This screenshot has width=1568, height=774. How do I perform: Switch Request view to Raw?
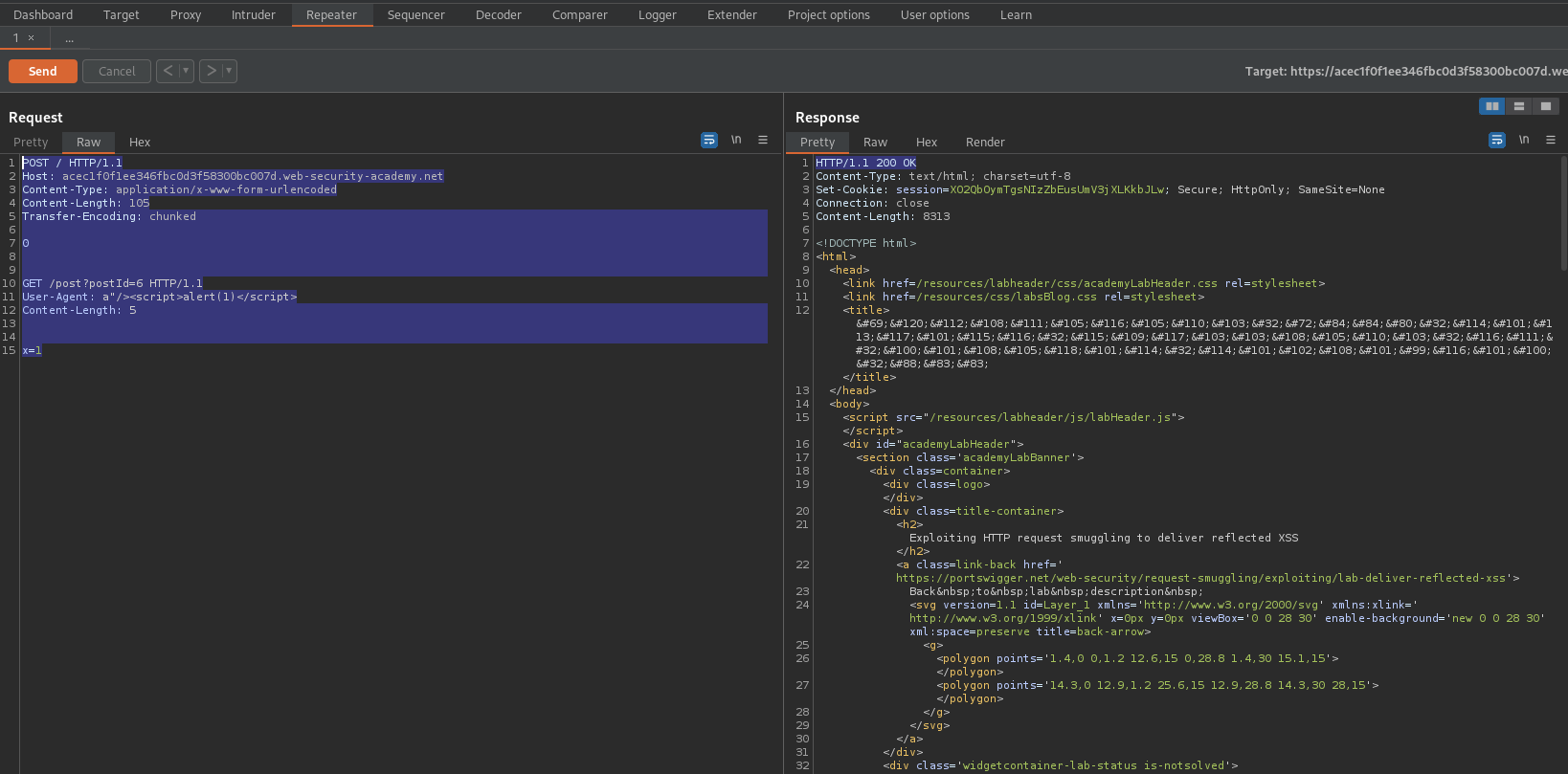[89, 142]
